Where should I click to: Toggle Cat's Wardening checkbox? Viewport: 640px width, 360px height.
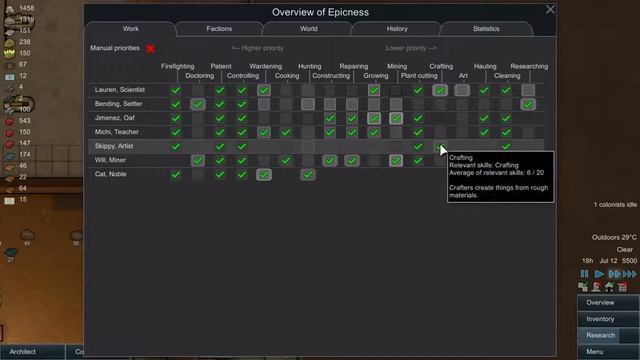264,175
